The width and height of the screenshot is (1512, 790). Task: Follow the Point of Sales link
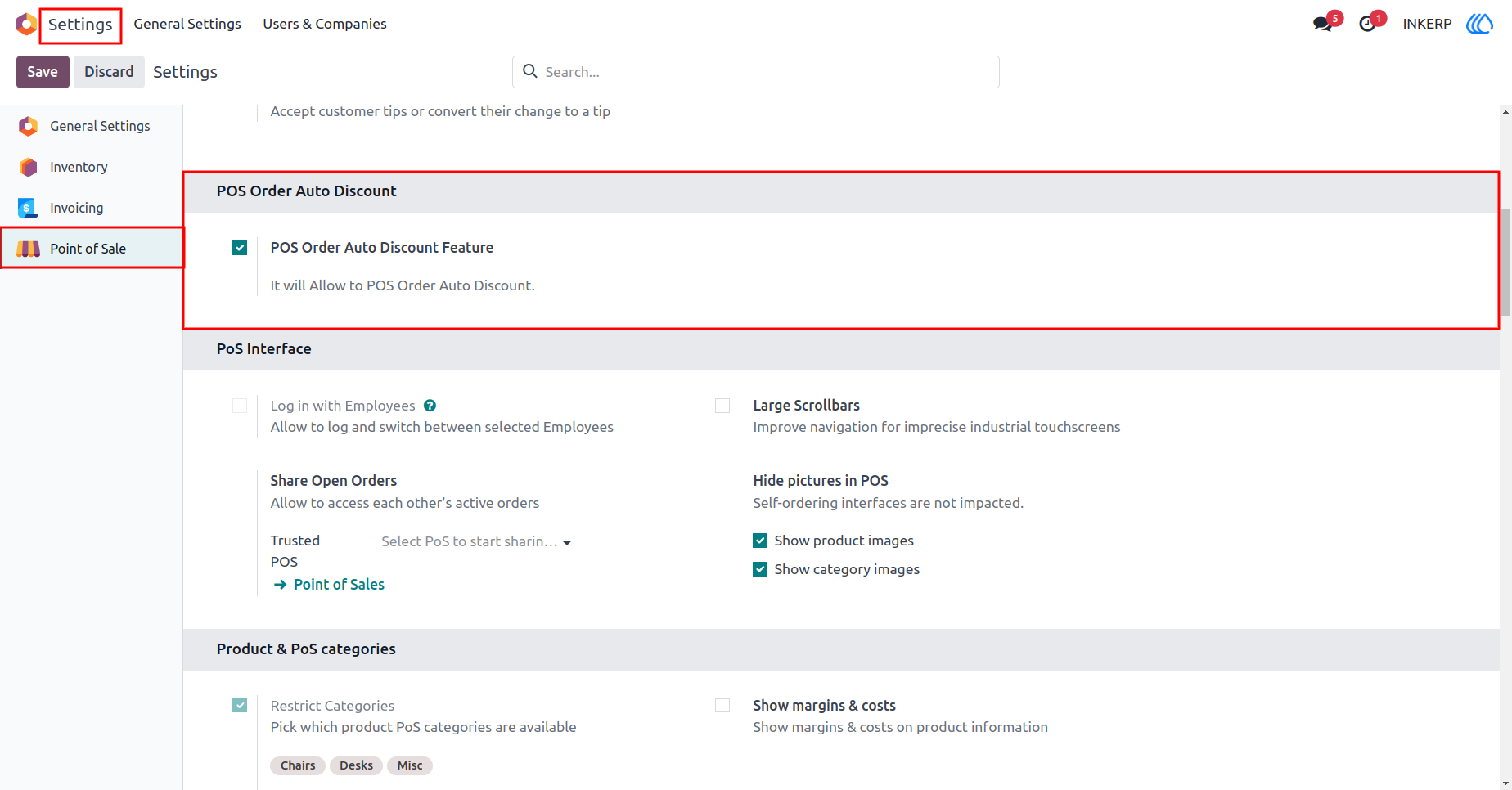339,585
